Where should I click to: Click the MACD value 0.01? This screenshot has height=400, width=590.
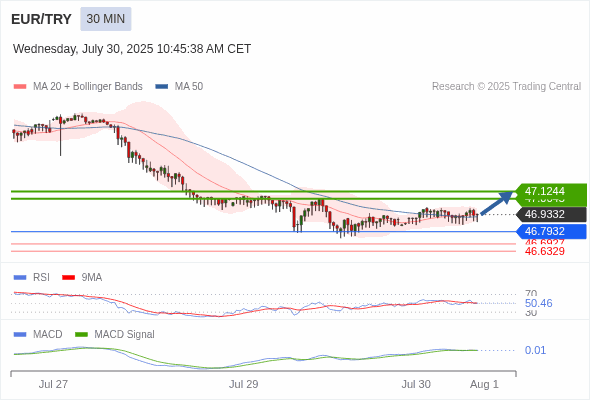(535, 350)
